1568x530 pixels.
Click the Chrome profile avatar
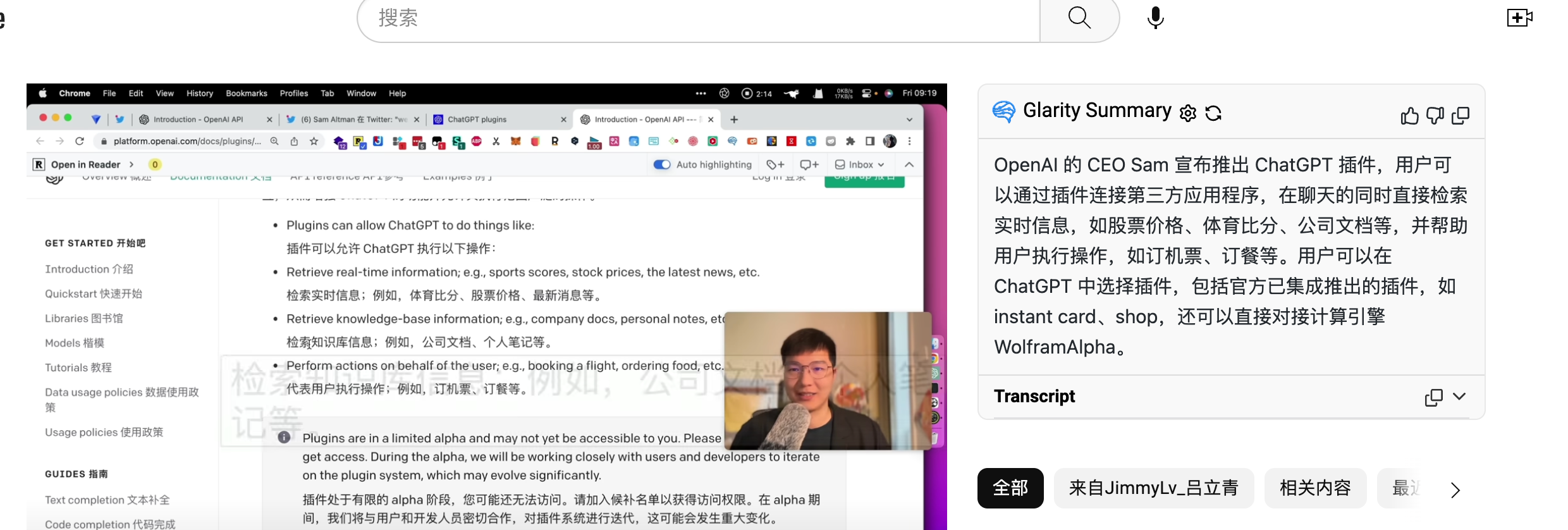(x=890, y=141)
